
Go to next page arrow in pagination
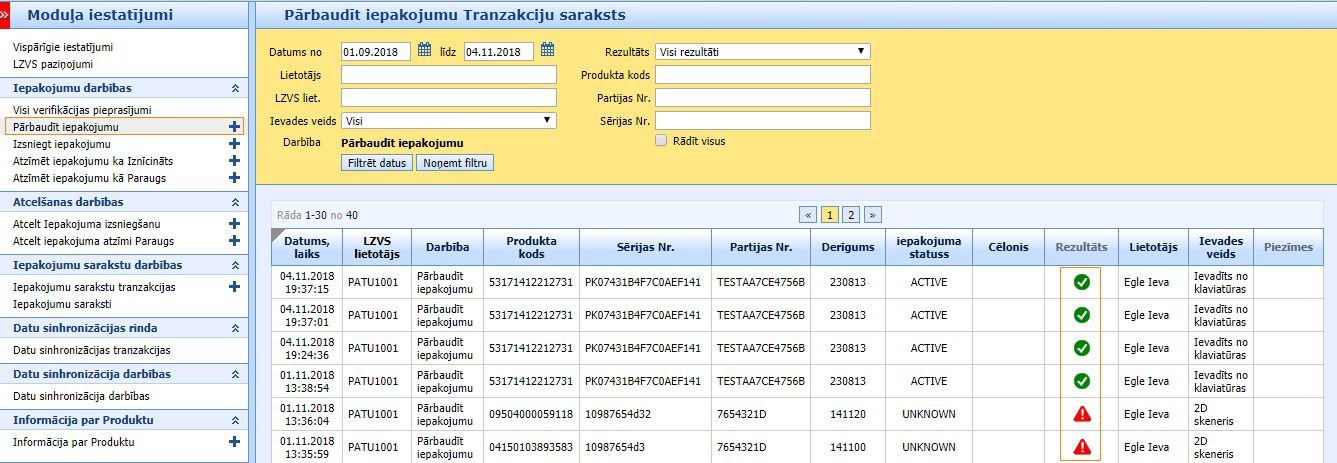click(873, 214)
